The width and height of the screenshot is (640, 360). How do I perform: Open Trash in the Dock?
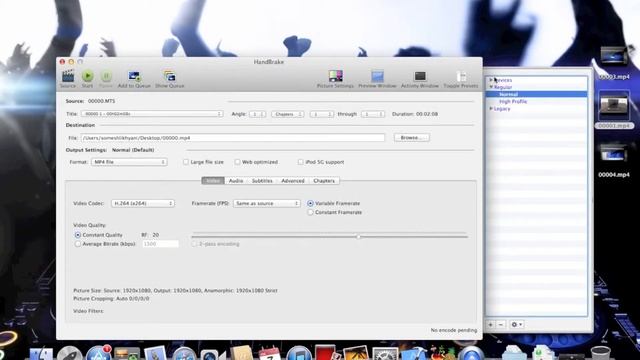click(x=600, y=353)
